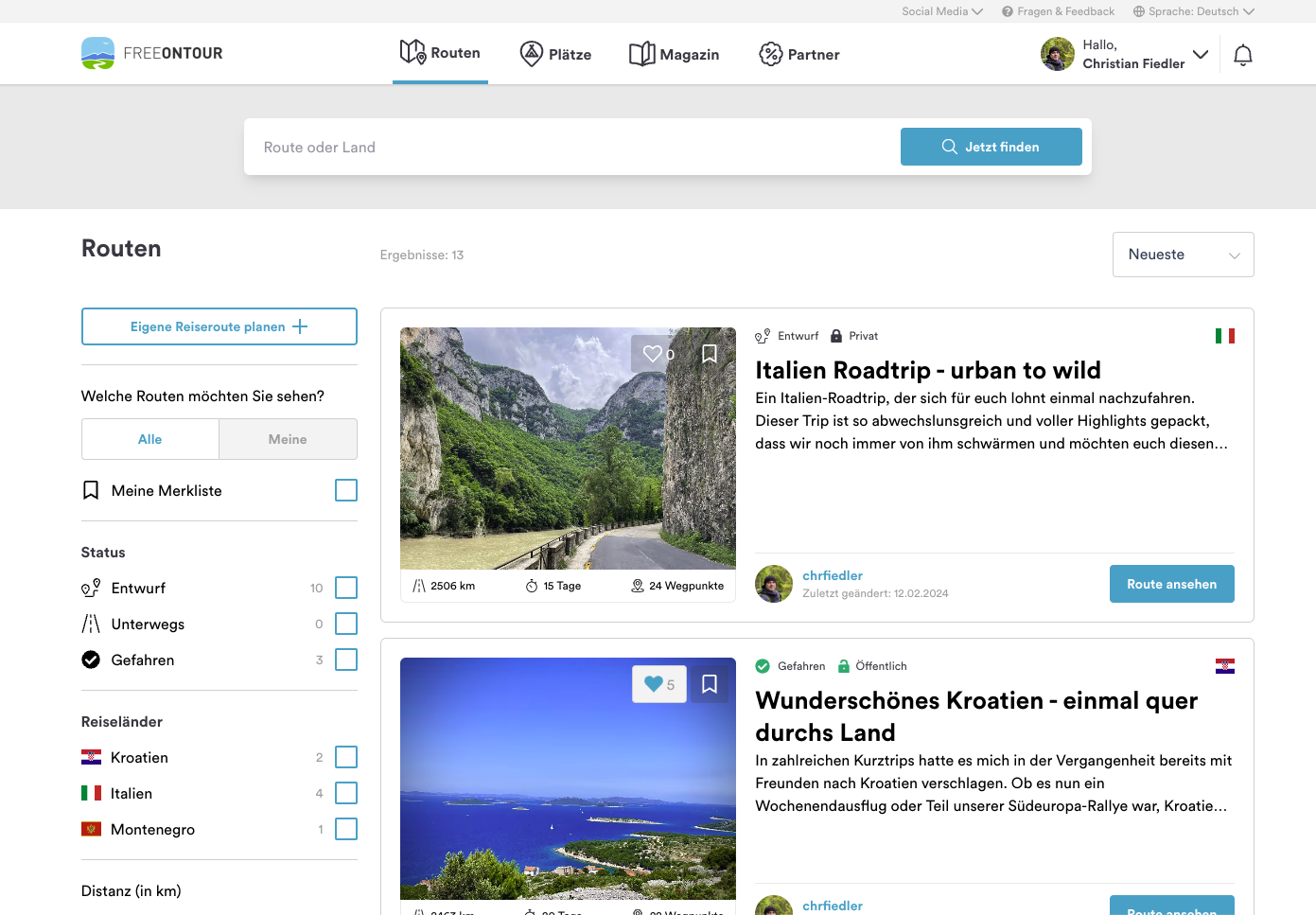The height and width of the screenshot is (915, 1316).
Task: Click the Öffentlich green lock icon
Action: coord(844,666)
